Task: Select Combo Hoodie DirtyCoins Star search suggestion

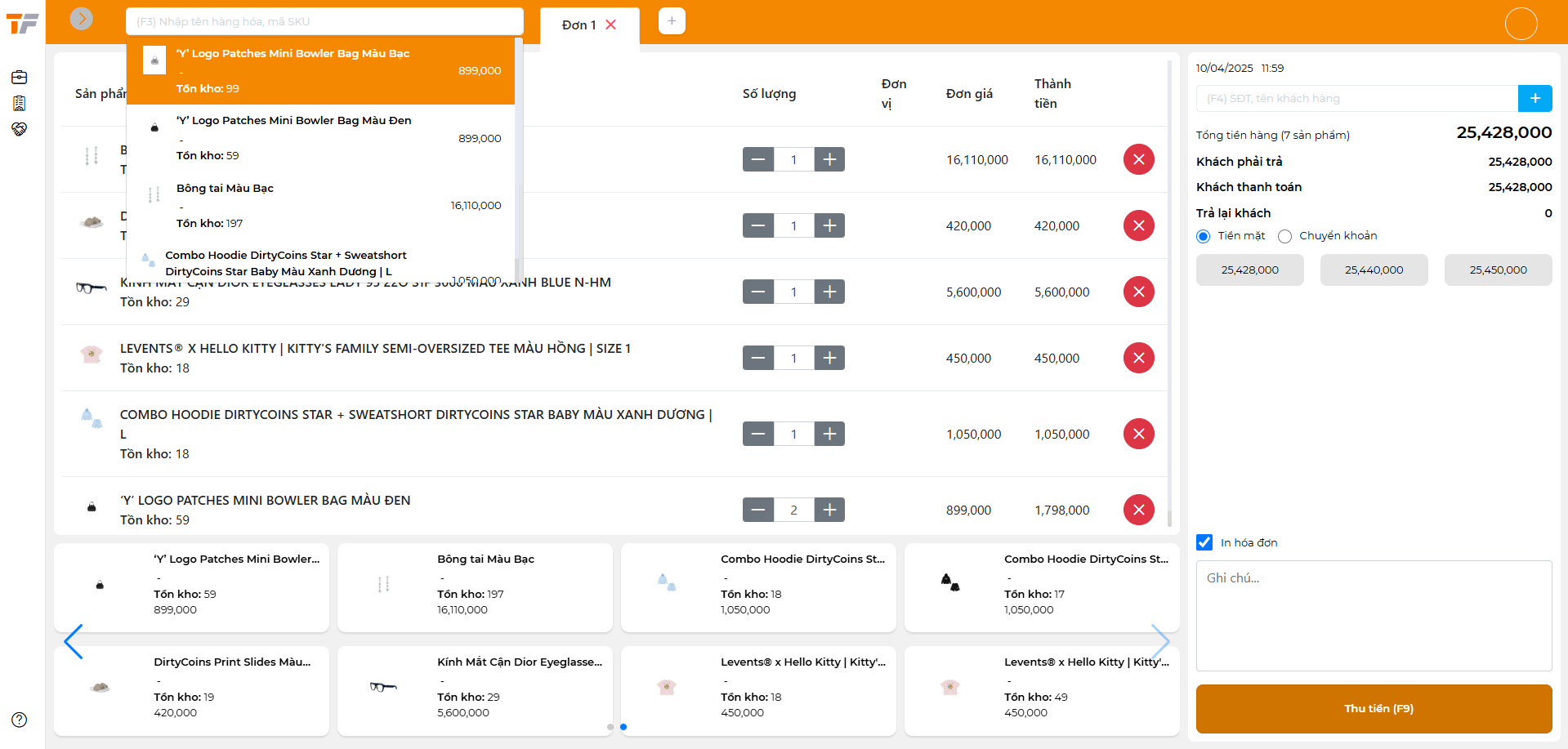Action: coord(321,262)
